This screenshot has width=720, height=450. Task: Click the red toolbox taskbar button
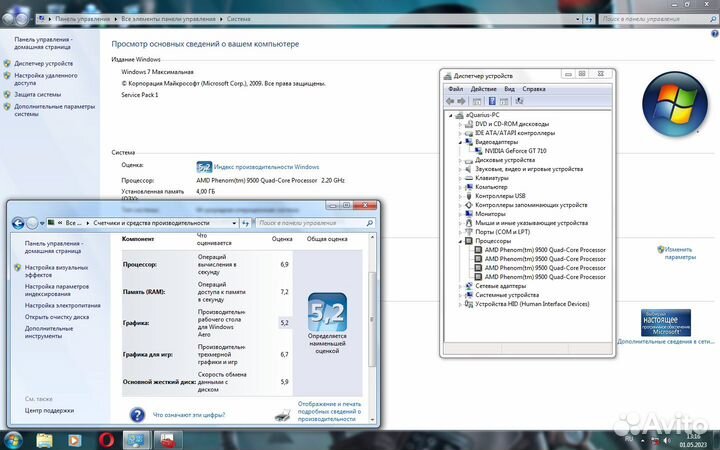(x=167, y=440)
